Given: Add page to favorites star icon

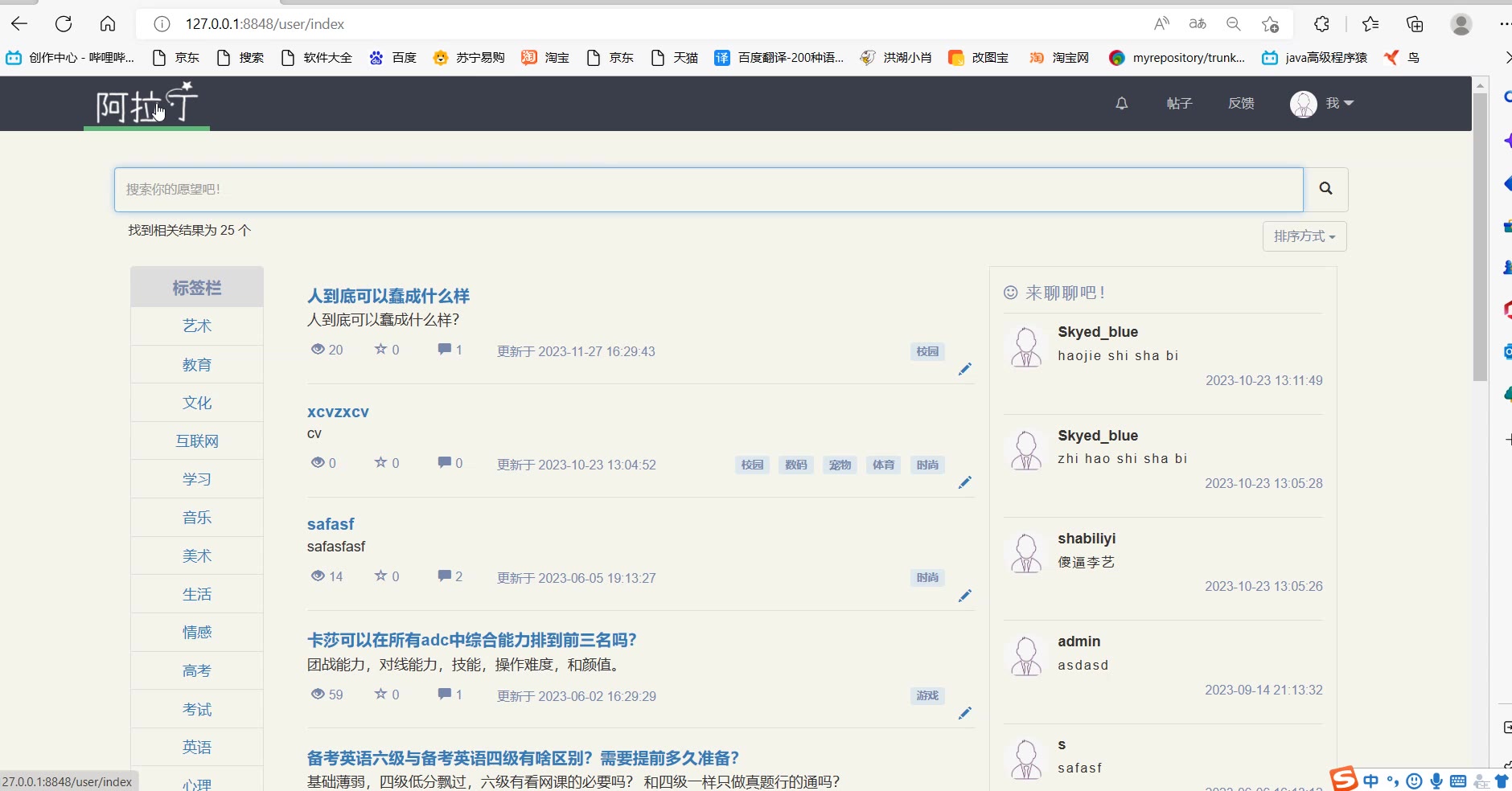Looking at the screenshot, I should [1270, 24].
